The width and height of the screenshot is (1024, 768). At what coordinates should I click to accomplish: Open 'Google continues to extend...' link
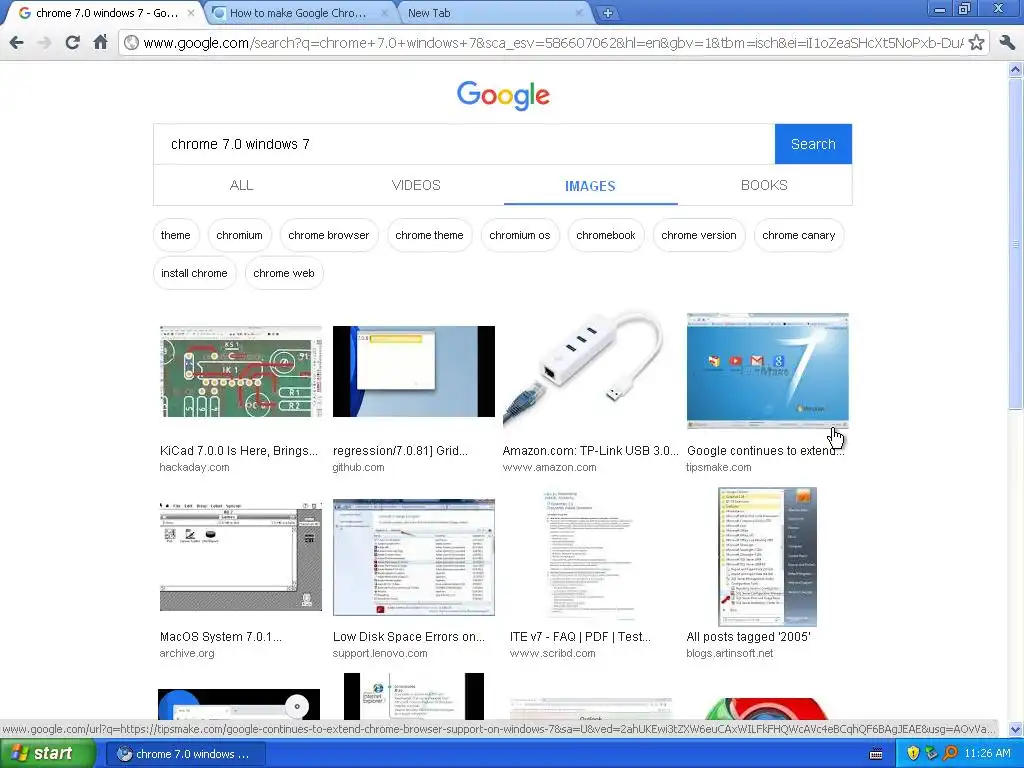pos(765,451)
